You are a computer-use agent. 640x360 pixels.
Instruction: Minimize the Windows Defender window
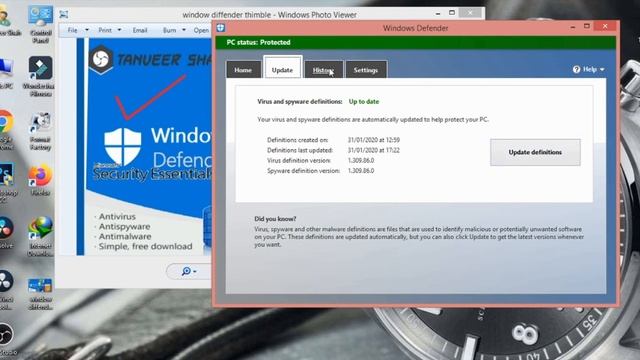point(573,27)
